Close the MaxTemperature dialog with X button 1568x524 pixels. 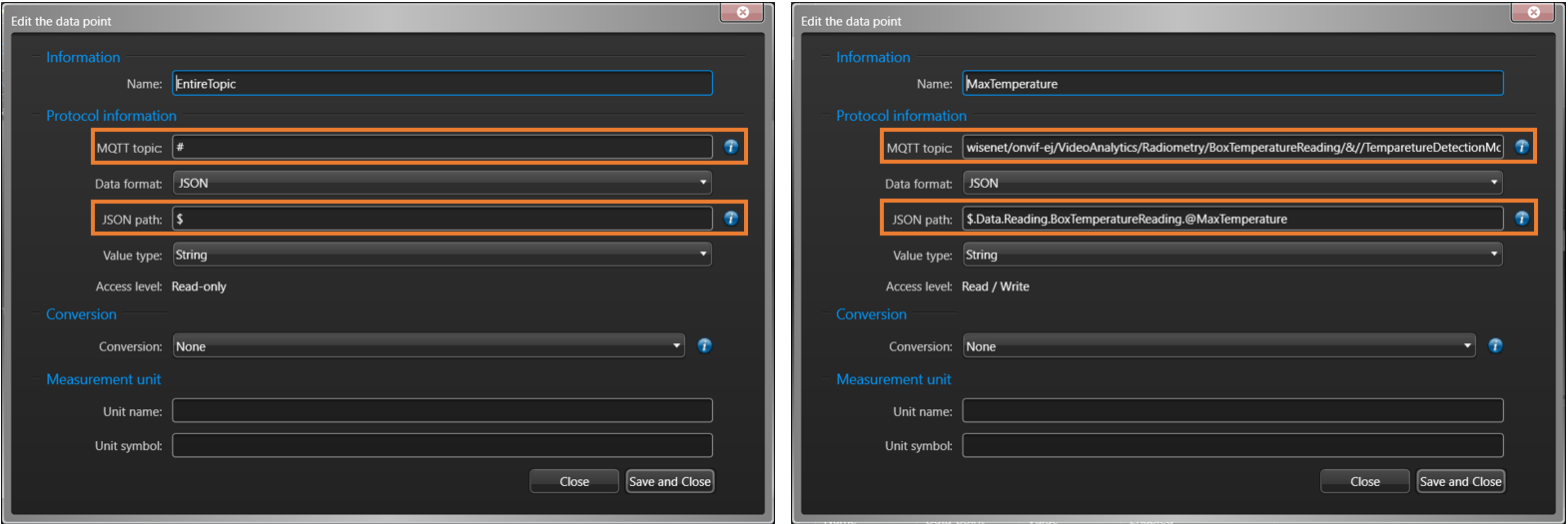click(1533, 12)
